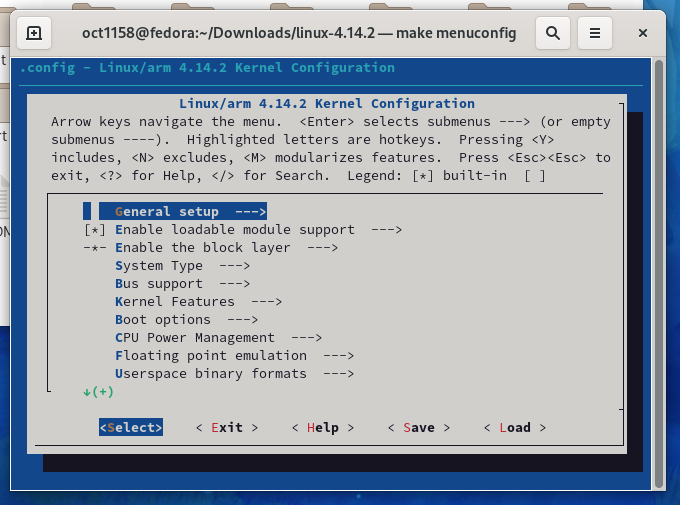
Task: Click arrow after Bus support
Action: tap(235, 284)
